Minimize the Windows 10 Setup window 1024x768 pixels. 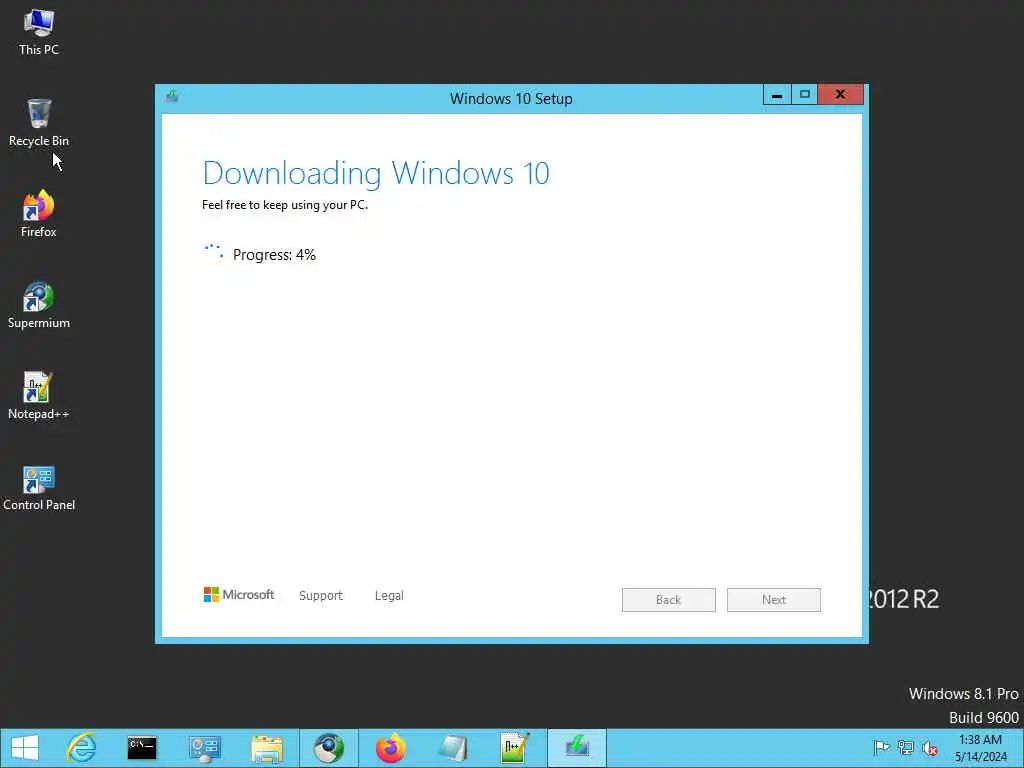point(777,95)
